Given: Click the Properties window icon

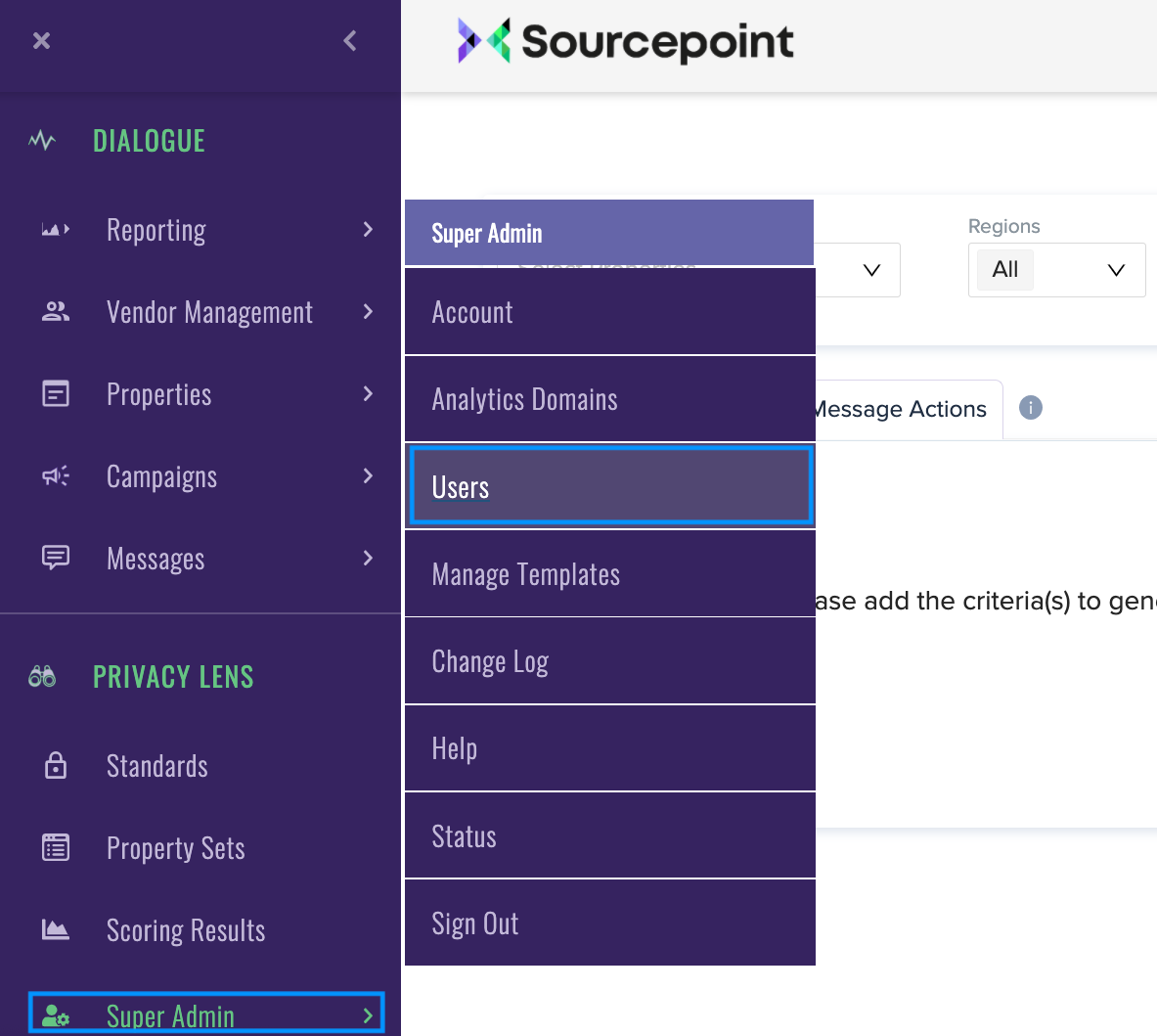Looking at the screenshot, I should [56, 394].
